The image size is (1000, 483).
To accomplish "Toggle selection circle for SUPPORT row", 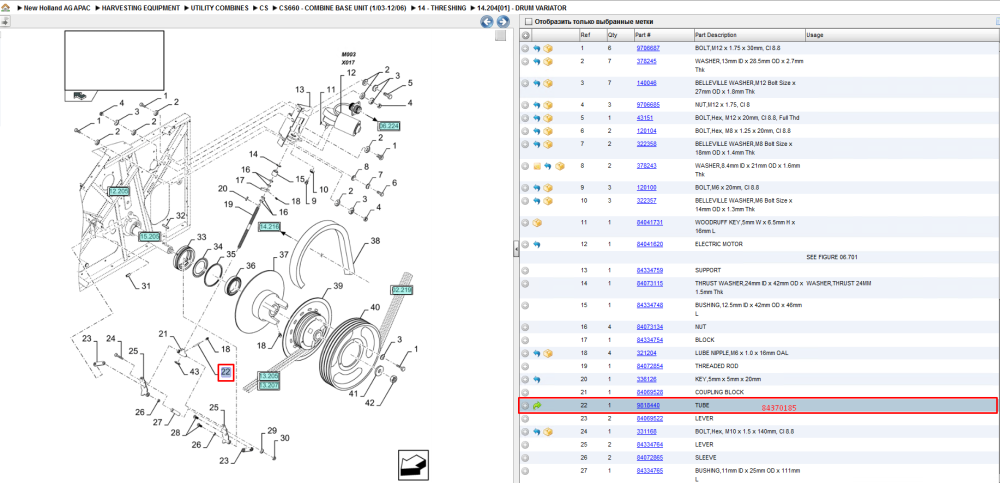I will click(525, 271).
